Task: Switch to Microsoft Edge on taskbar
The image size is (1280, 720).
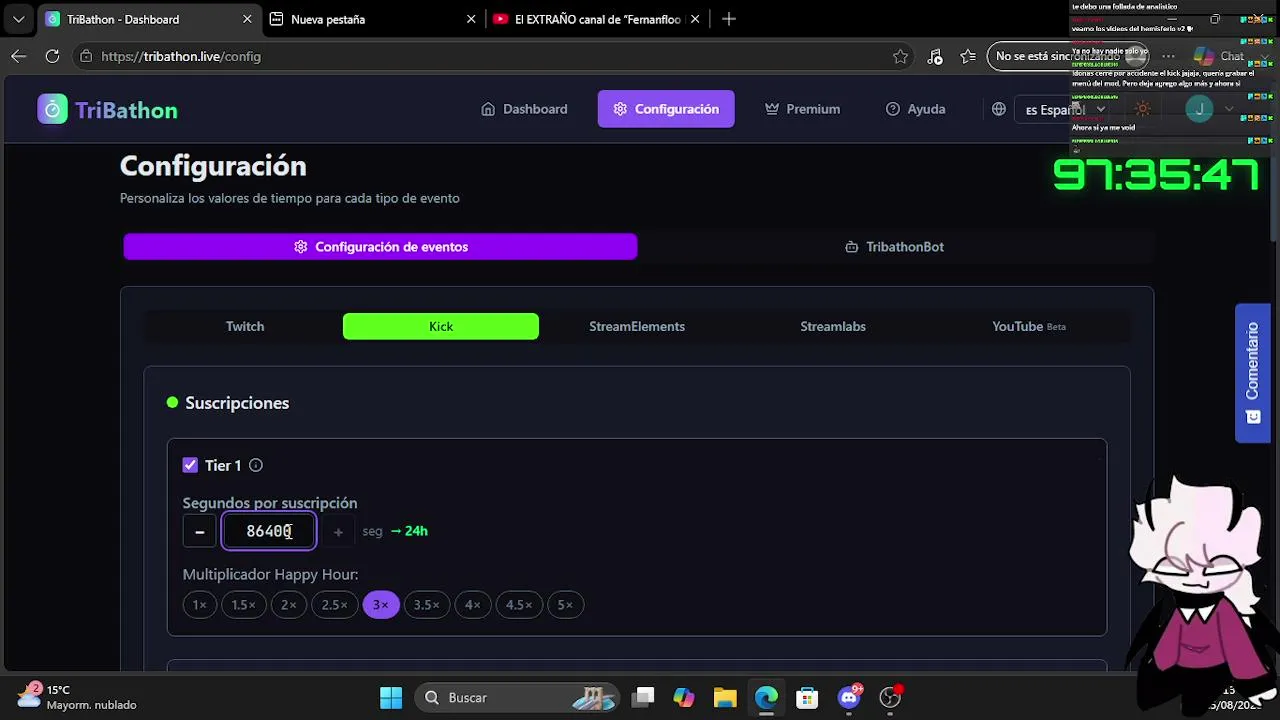Action: pos(766,697)
